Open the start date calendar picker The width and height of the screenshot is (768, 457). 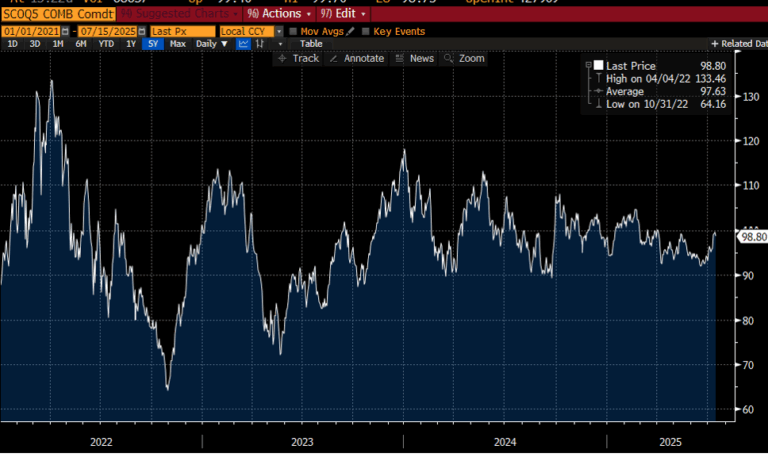[63, 31]
